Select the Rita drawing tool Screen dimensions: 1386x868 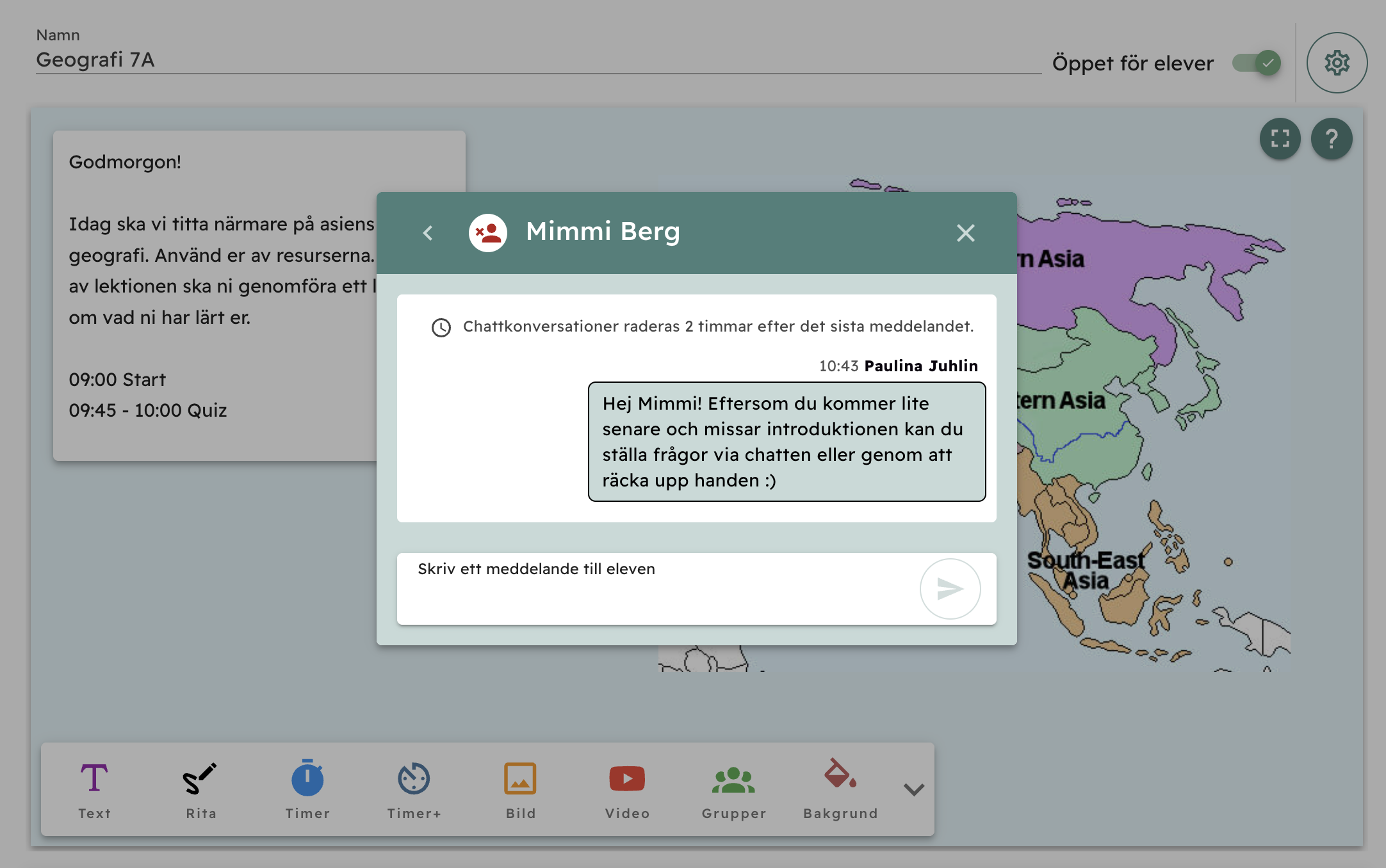pos(200,789)
